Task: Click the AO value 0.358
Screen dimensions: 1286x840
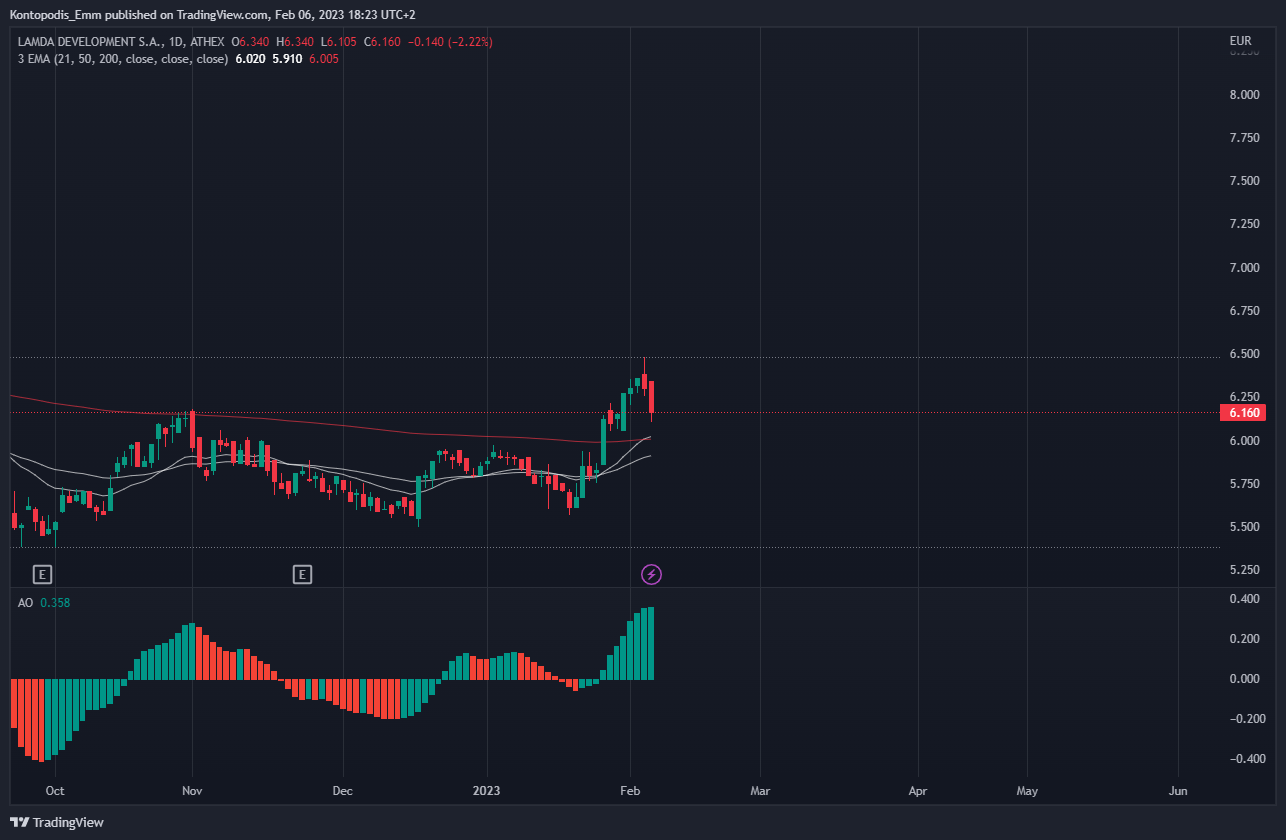Action: pyautogui.click(x=55, y=602)
